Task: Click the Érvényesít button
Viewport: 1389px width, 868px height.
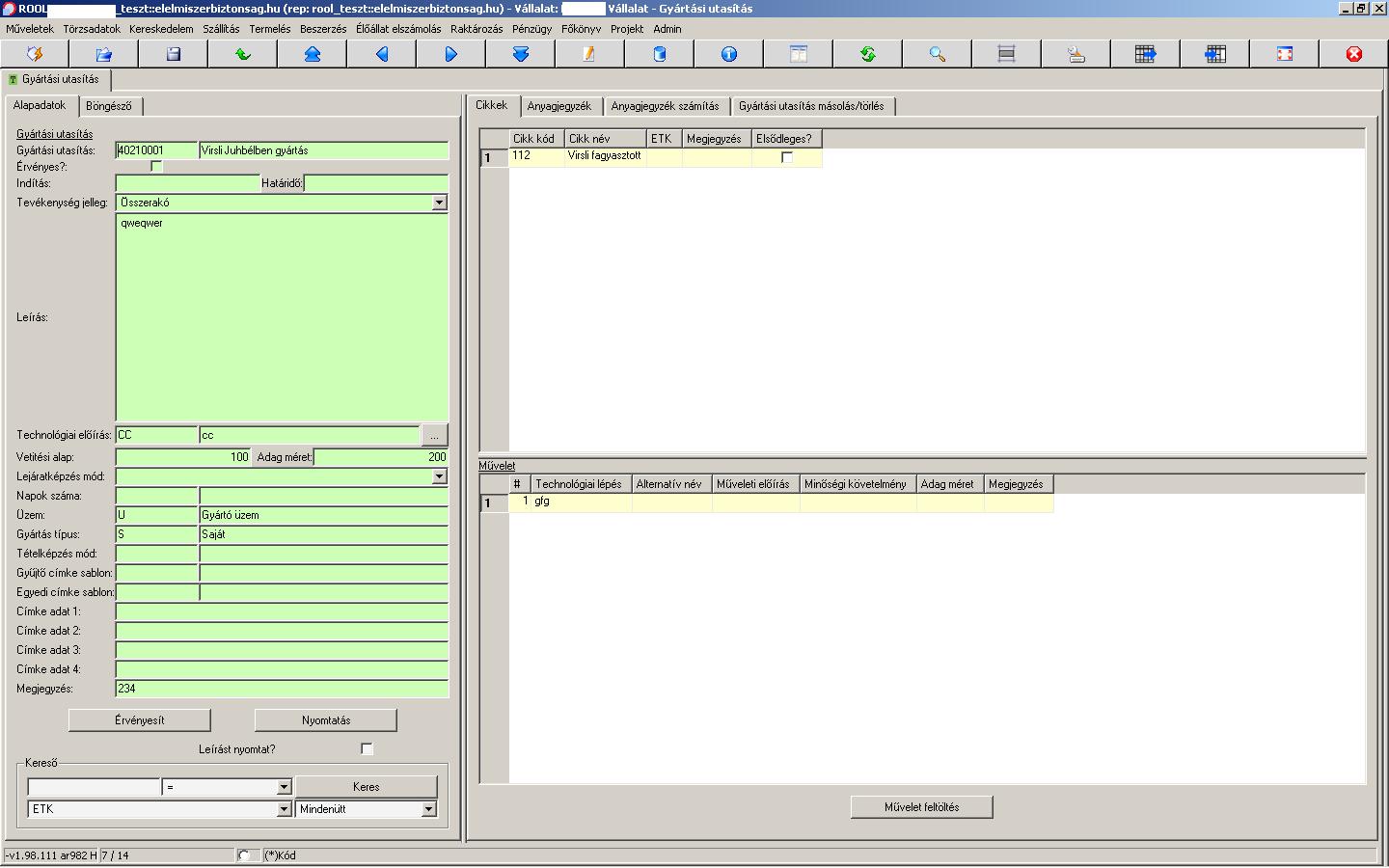Action: click(x=140, y=720)
